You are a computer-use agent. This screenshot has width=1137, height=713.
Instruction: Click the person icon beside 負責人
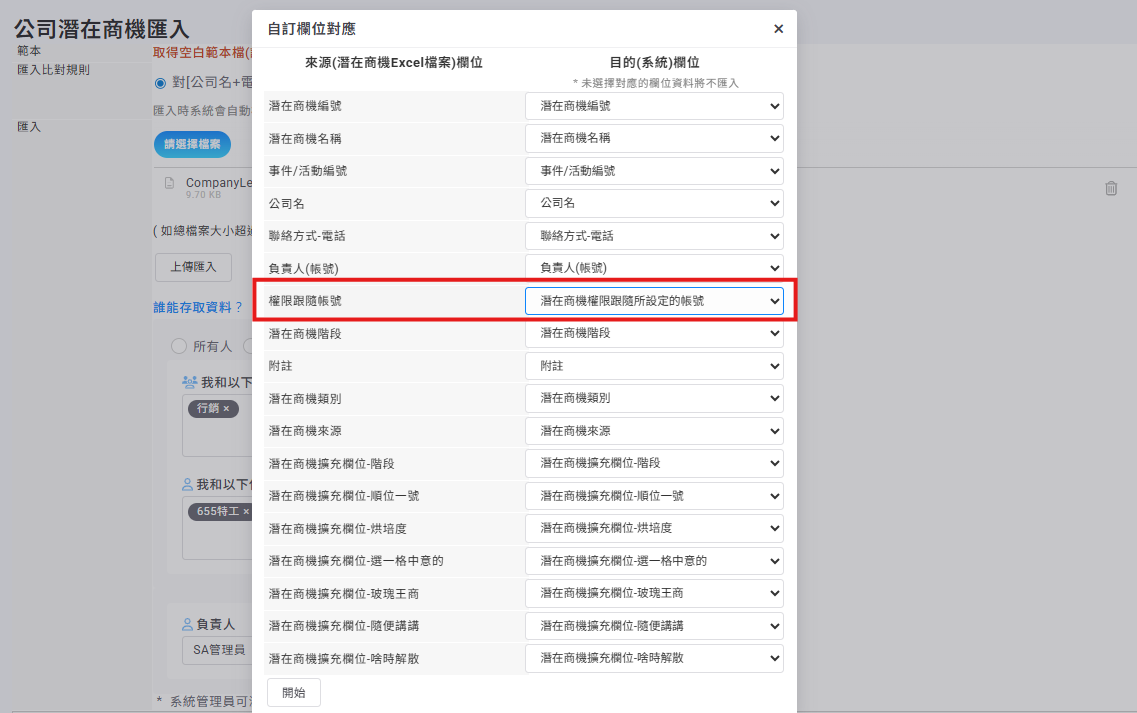click(x=187, y=624)
